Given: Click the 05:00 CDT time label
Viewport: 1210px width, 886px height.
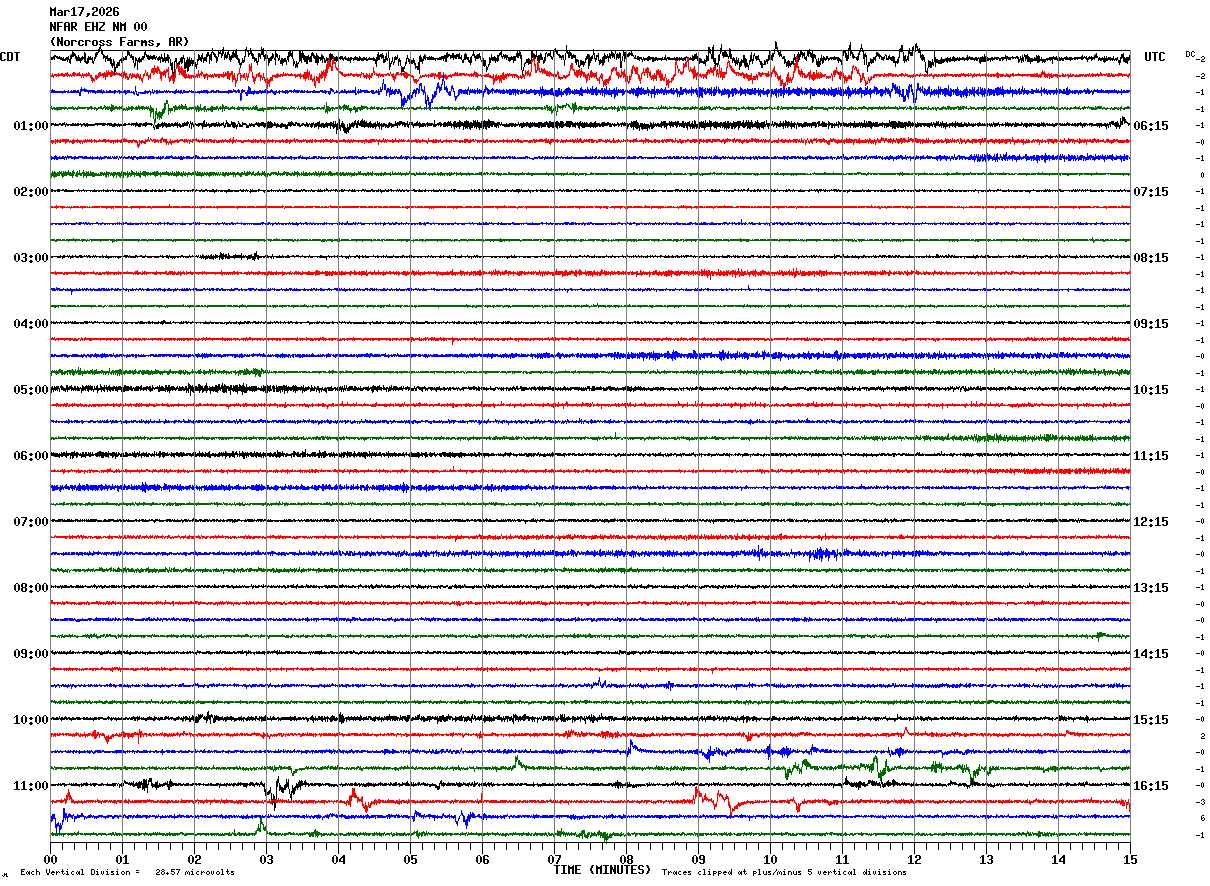Looking at the screenshot, I should coord(31,390).
